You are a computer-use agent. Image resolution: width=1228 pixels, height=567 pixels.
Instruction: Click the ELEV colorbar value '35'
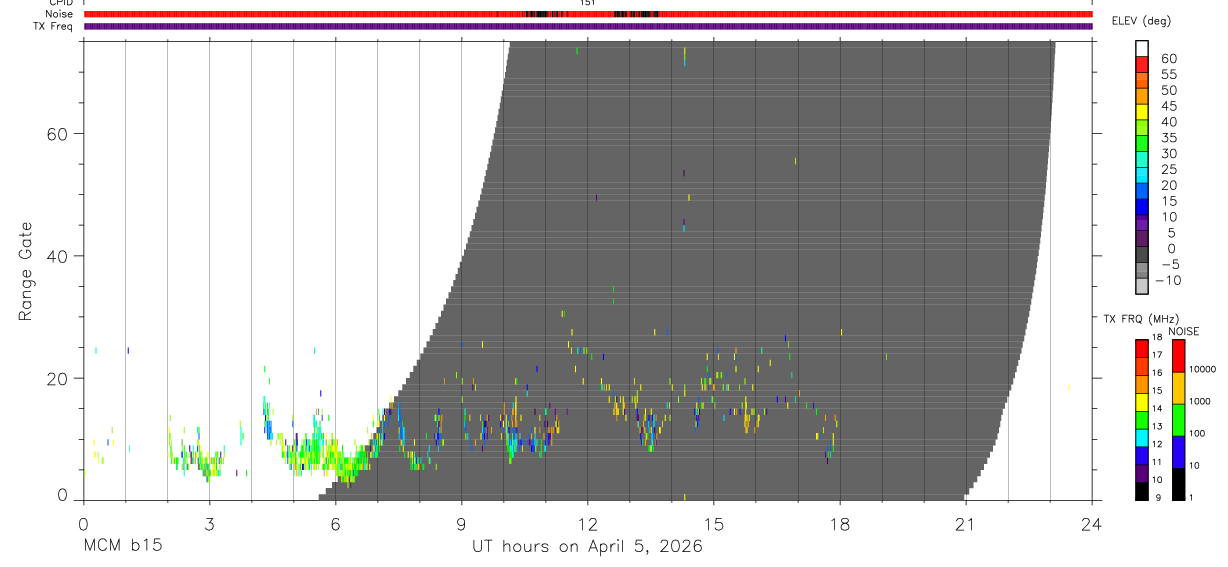(x=1168, y=138)
